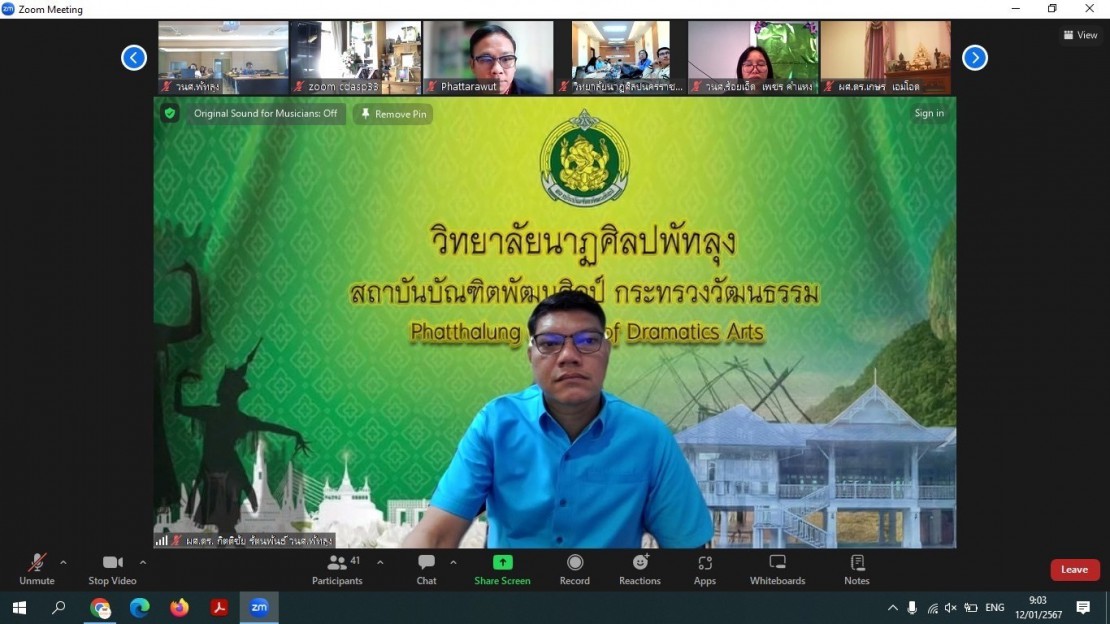Viewport: 1110px width, 624px height.
Task: Select the thumbnail showing pink curtain and shrine
Action: (x=885, y=57)
